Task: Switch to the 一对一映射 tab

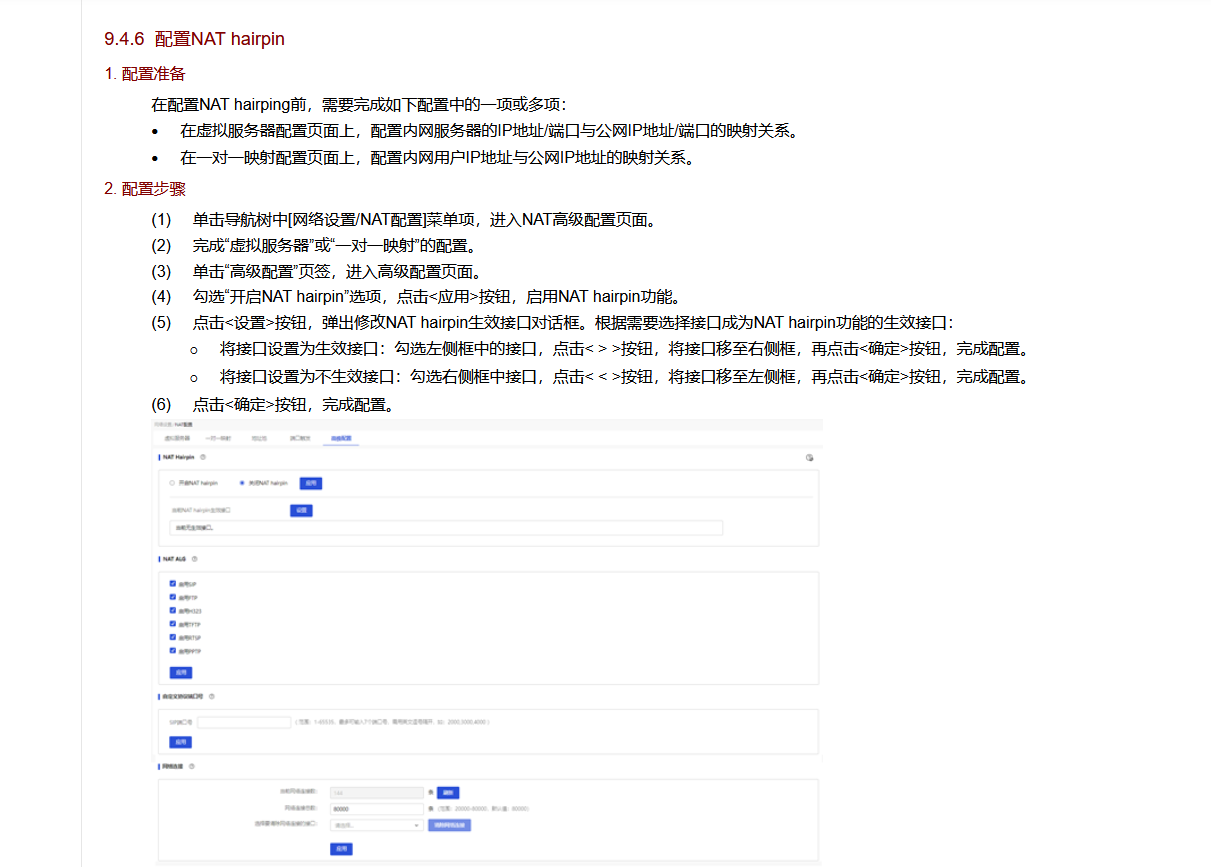Action: pos(218,438)
